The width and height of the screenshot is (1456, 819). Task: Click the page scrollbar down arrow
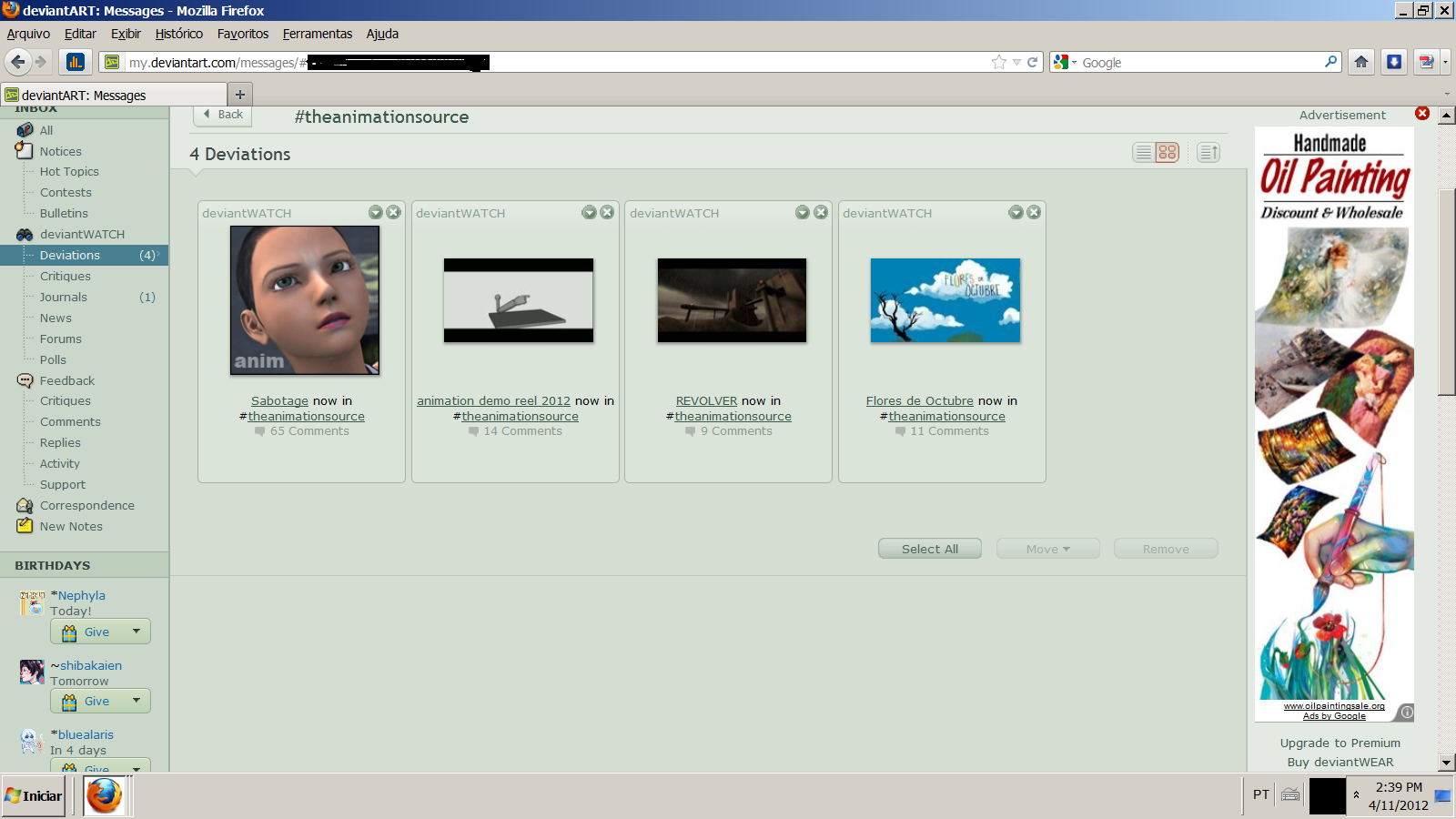pyautogui.click(x=1446, y=763)
